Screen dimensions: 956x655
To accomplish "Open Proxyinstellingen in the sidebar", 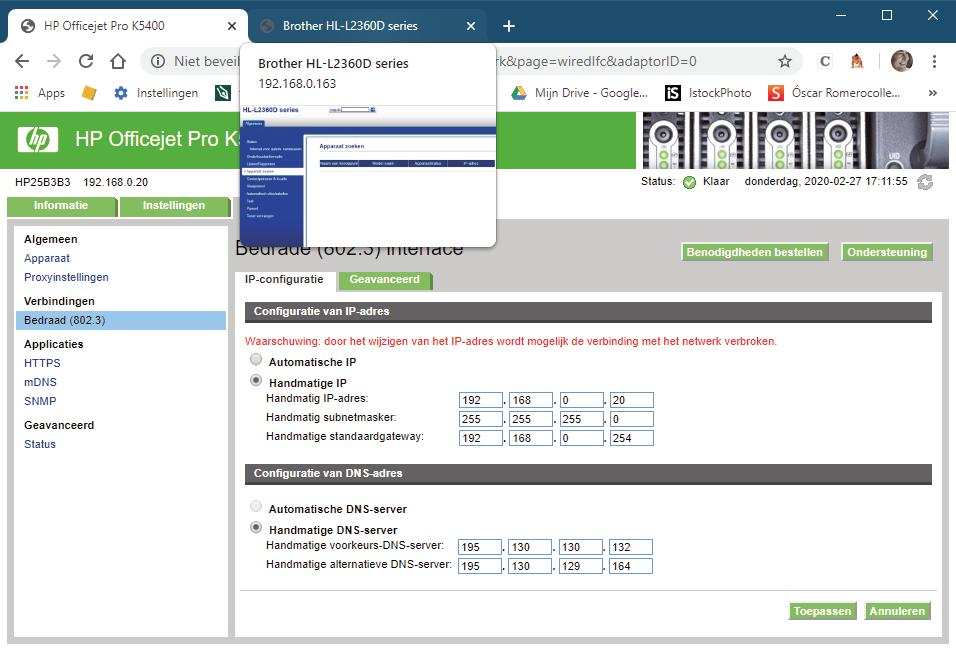I will point(66,277).
